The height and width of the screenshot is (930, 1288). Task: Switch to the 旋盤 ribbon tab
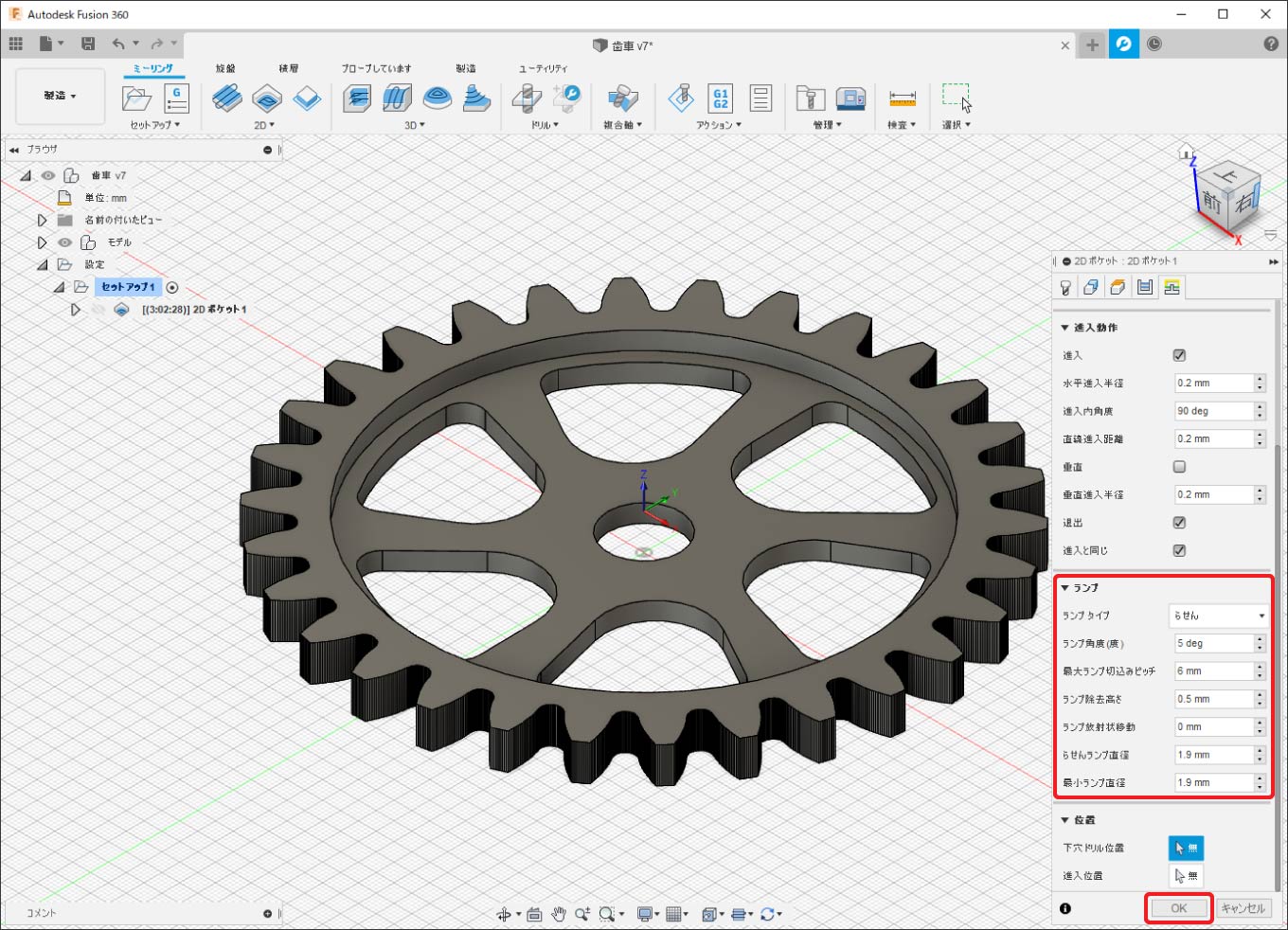click(x=225, y=68)
